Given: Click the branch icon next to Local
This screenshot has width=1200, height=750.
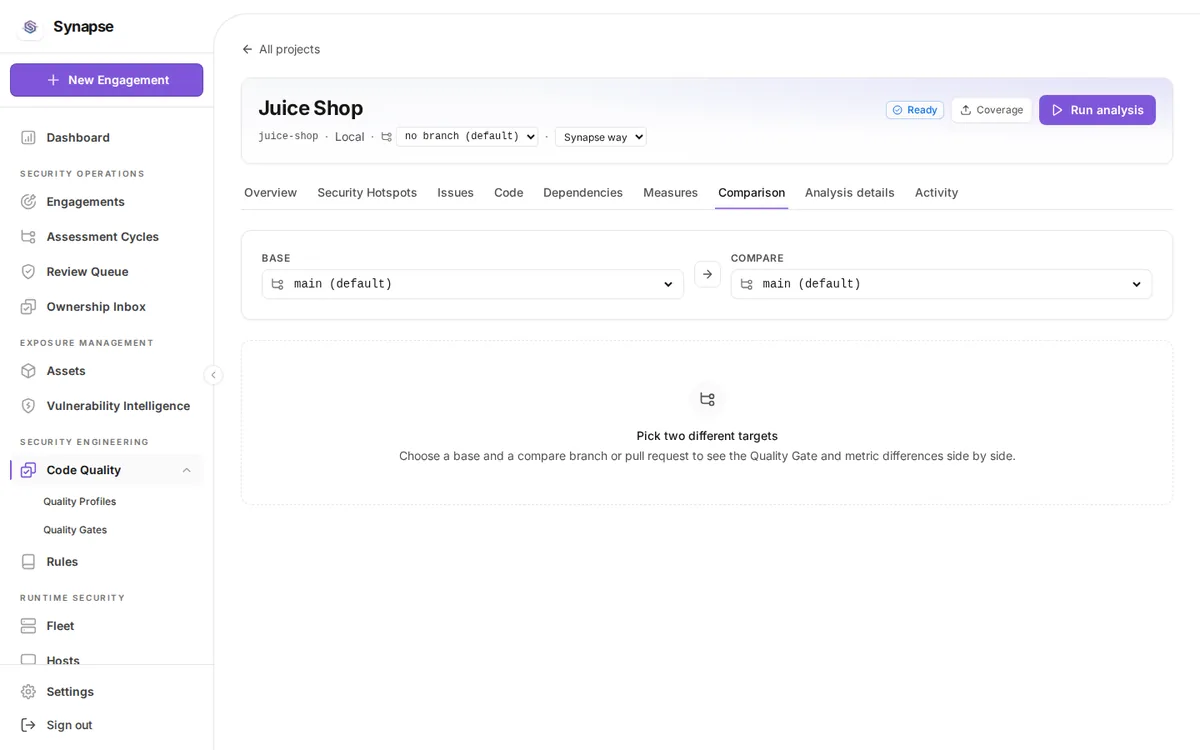Looking at the screenshot, I should click(x=386, y=137).
